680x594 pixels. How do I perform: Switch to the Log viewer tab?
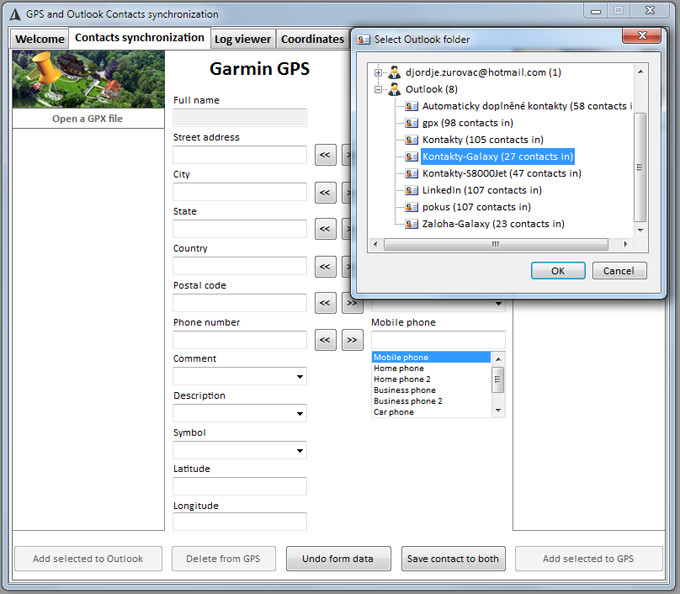[x=242, y=39]
